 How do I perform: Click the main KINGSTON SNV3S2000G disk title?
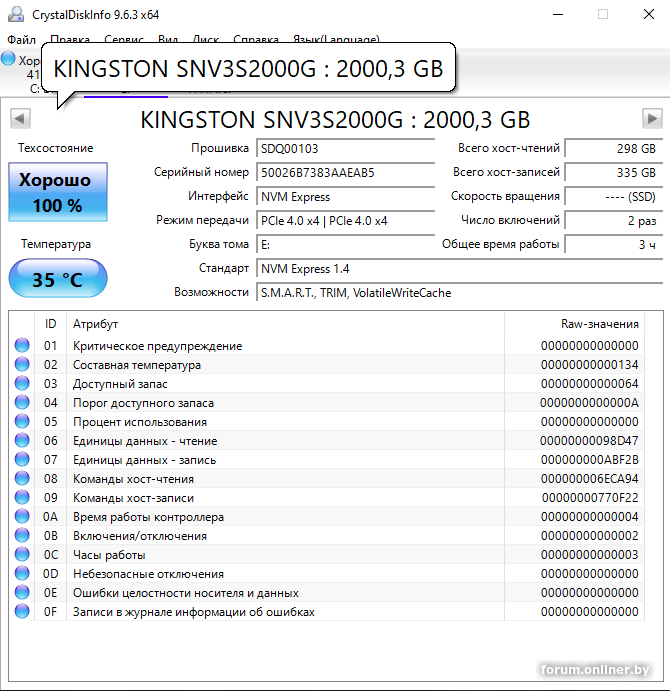click(x=335, y=119)
